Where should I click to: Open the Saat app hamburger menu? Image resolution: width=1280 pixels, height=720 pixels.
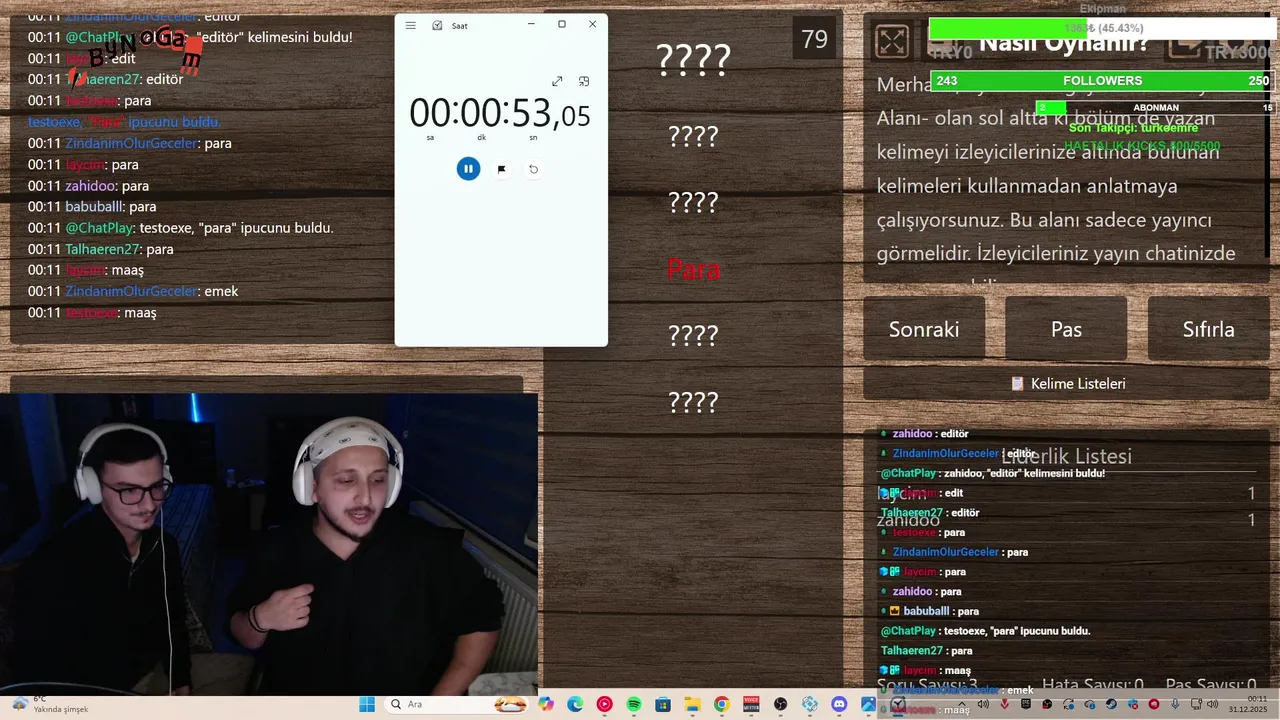(x=410, y=25)
